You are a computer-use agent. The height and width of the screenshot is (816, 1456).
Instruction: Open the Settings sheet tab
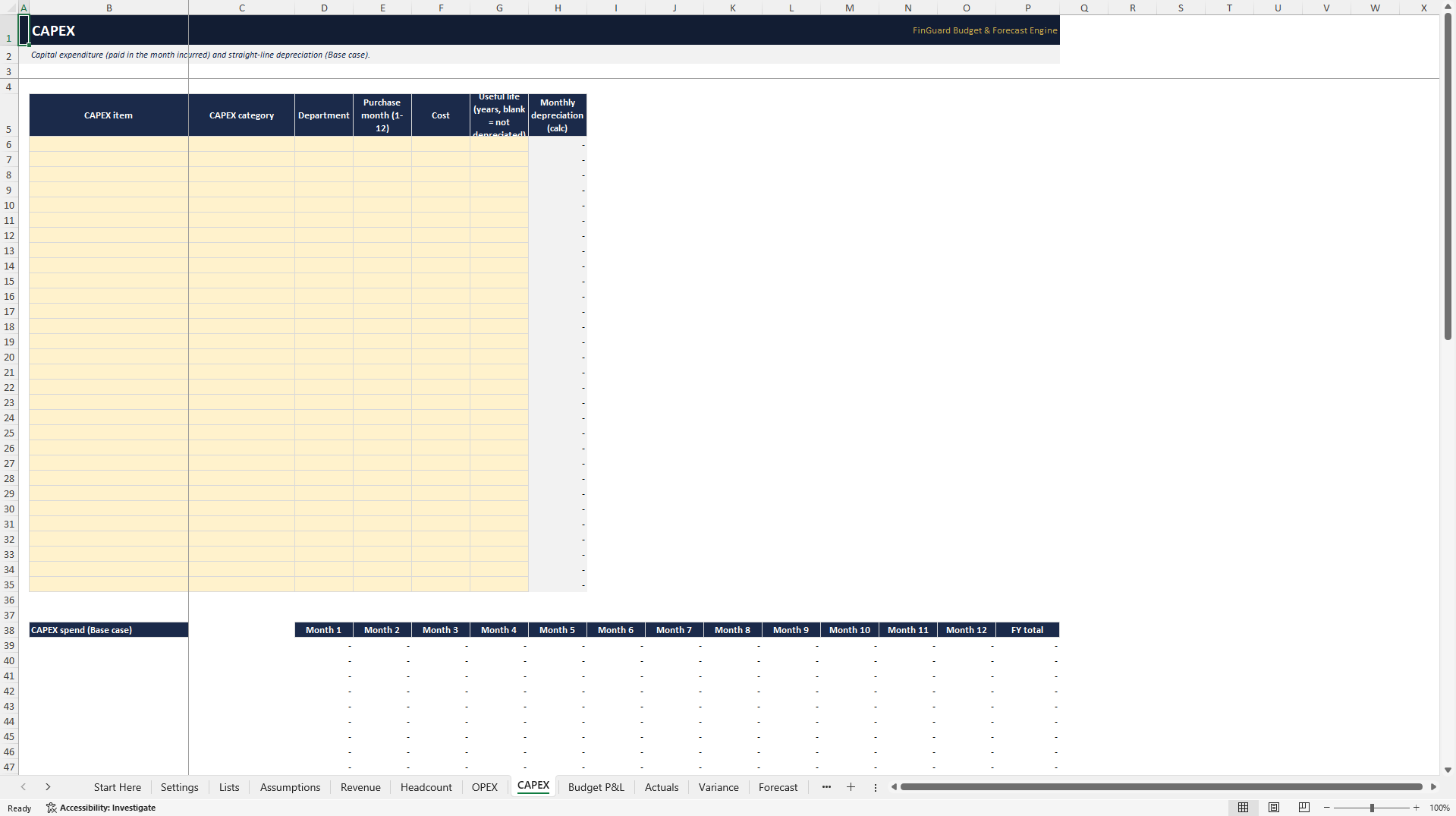pyautogui.click(x=180, y=787)
